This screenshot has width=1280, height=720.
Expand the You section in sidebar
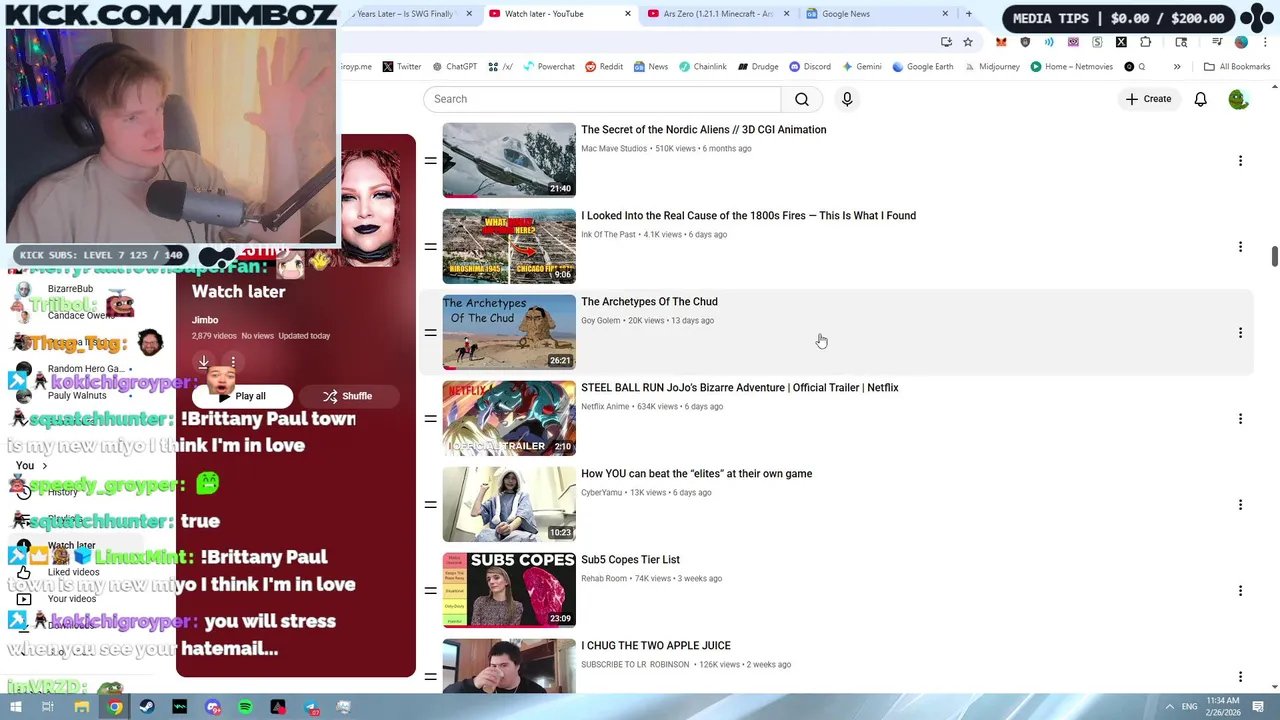tap(32, 466)
